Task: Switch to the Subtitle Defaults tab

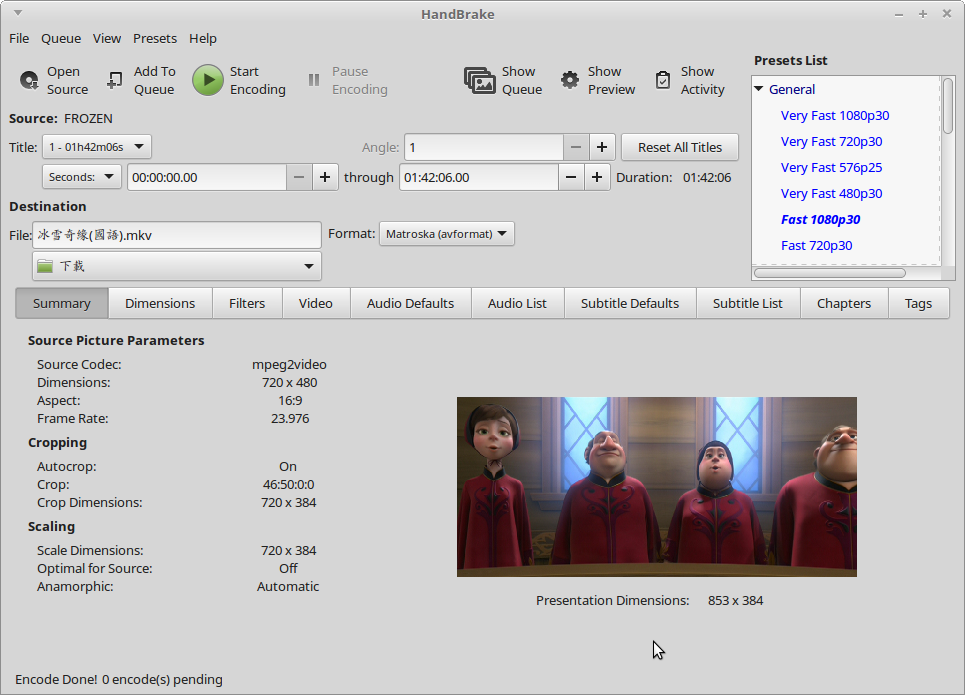Action: (630, 303)
